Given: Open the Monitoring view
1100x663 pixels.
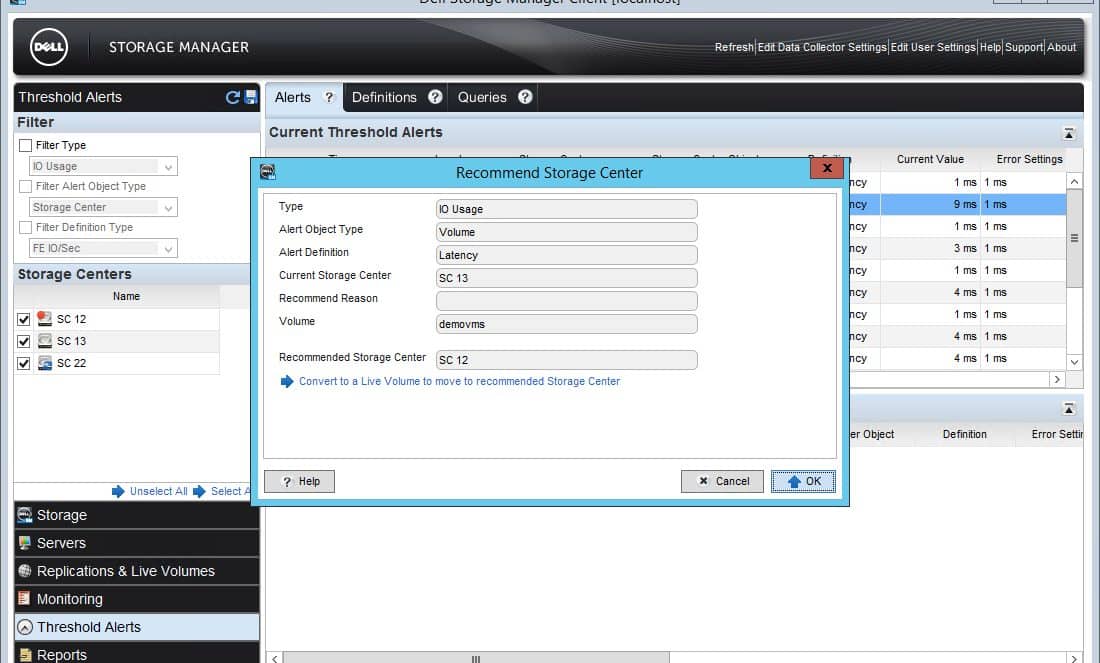Looking at the screenshot, I should [137, 599].
